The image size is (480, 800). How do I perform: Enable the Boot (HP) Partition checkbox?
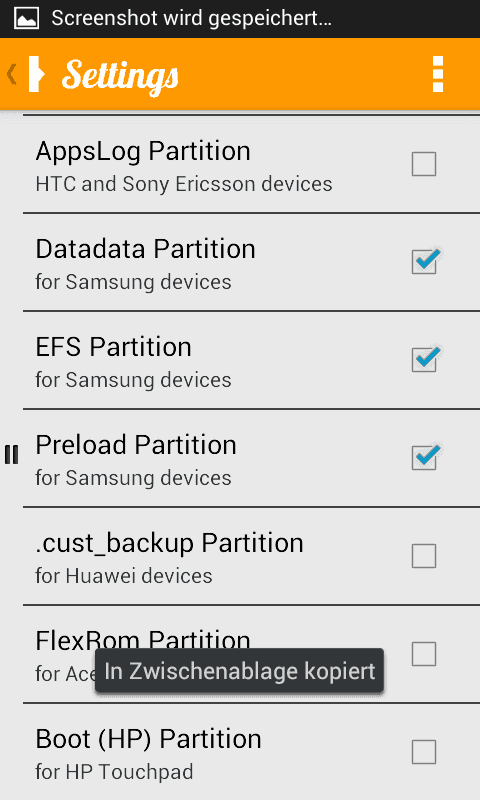click(x=424, y=752)
